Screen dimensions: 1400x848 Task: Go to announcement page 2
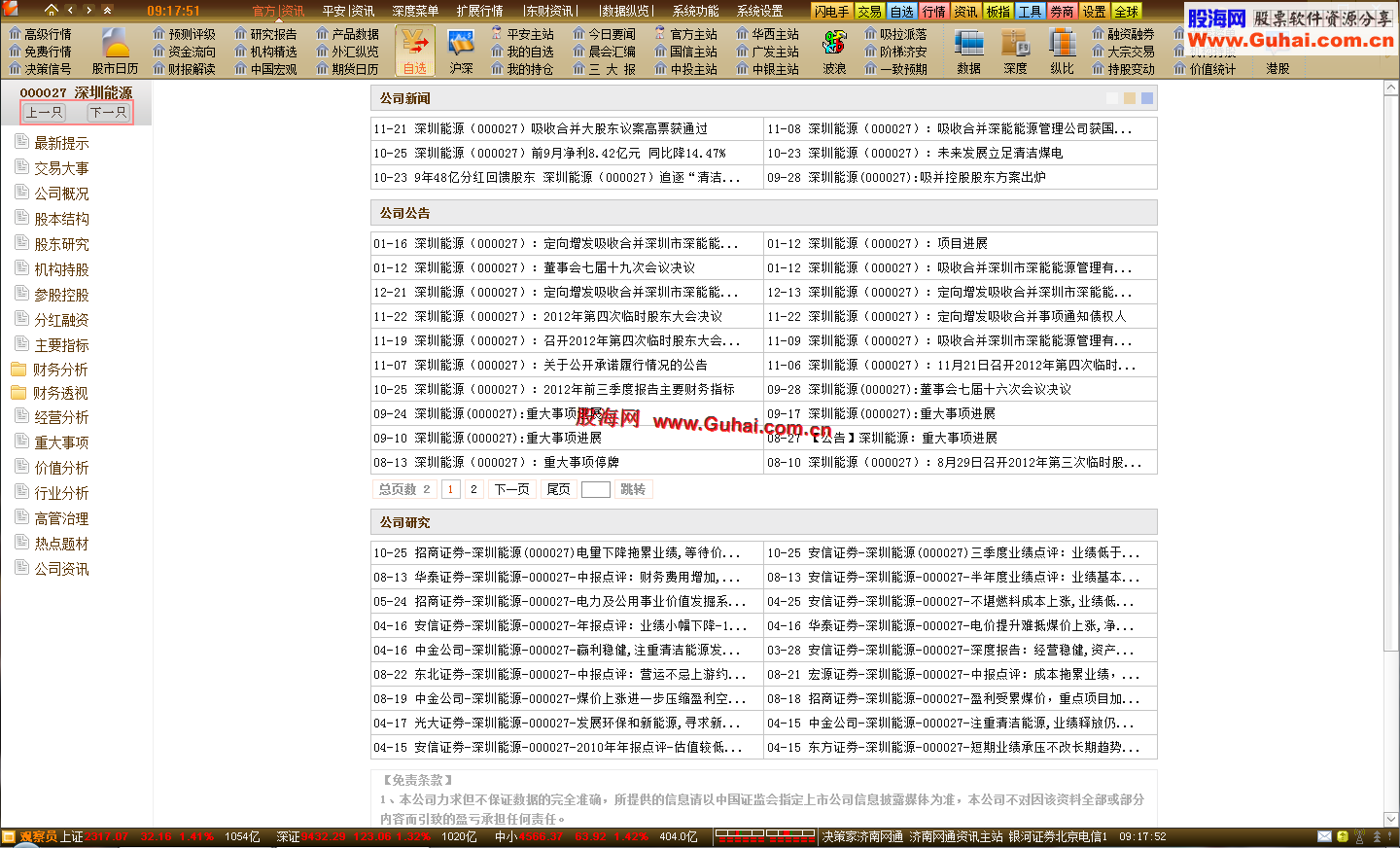coord(473,489)
